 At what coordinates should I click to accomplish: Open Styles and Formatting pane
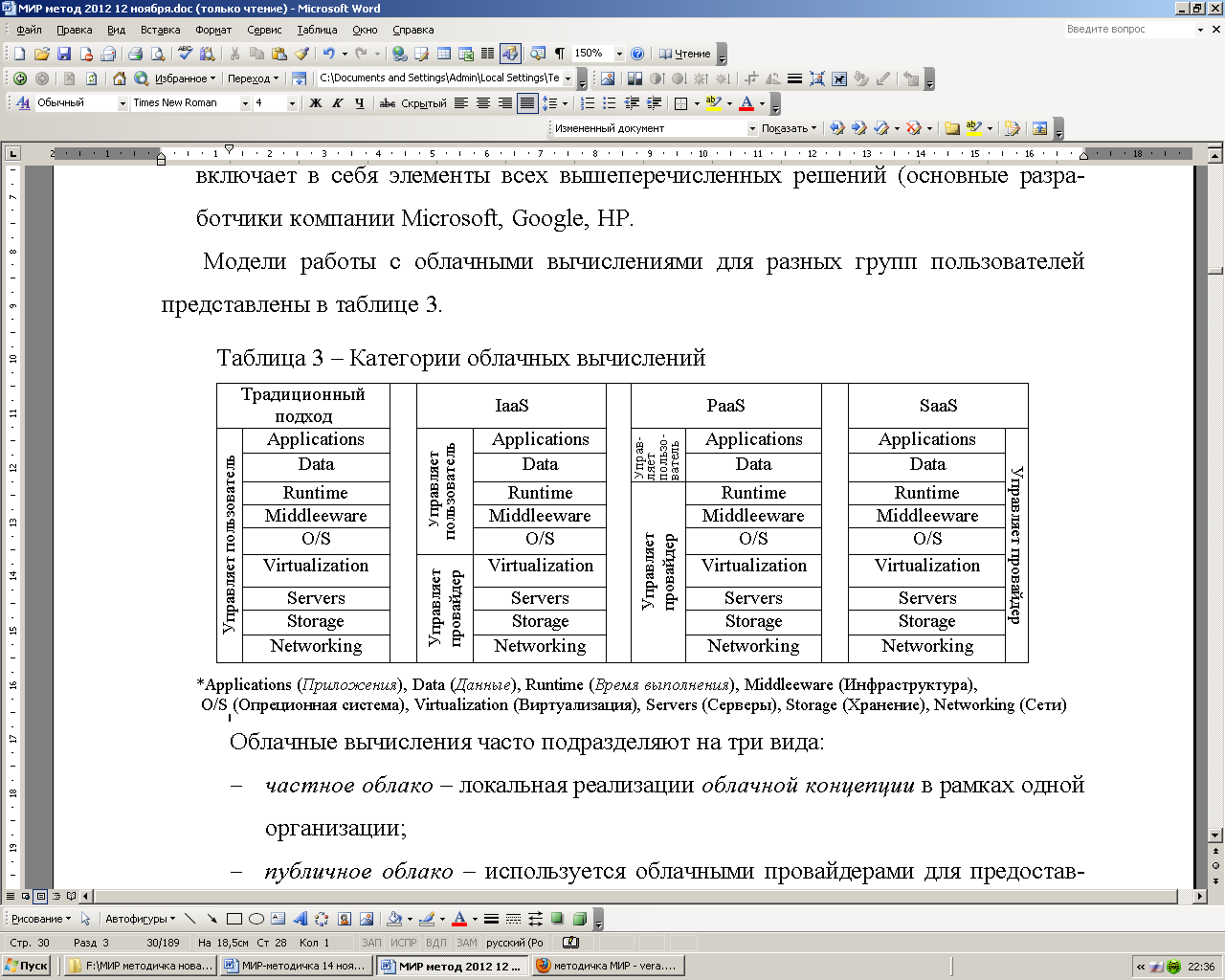pyautogui.click(x=23, y=102)
